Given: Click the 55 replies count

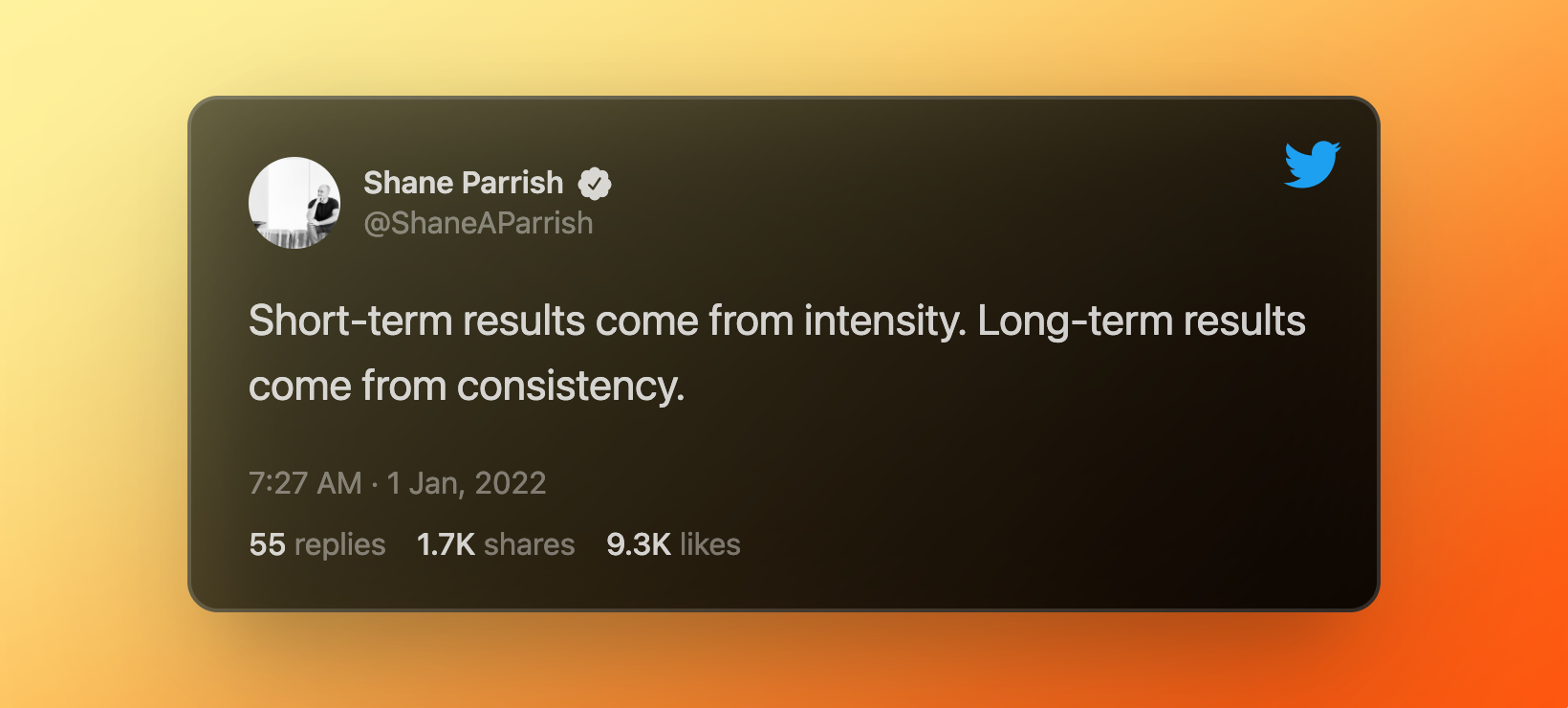Looking at the screenshot, I should (317, 544).
